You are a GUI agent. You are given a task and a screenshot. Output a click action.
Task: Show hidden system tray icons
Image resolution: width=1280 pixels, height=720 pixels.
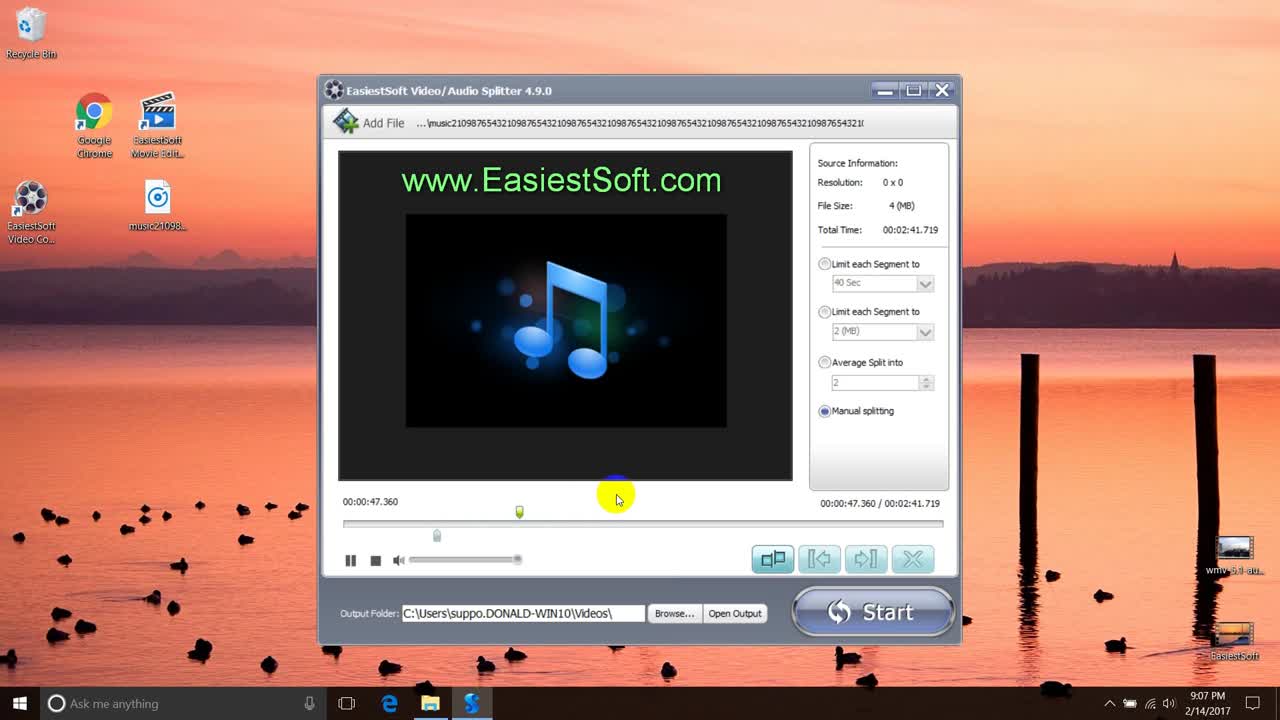(1109, 703)
